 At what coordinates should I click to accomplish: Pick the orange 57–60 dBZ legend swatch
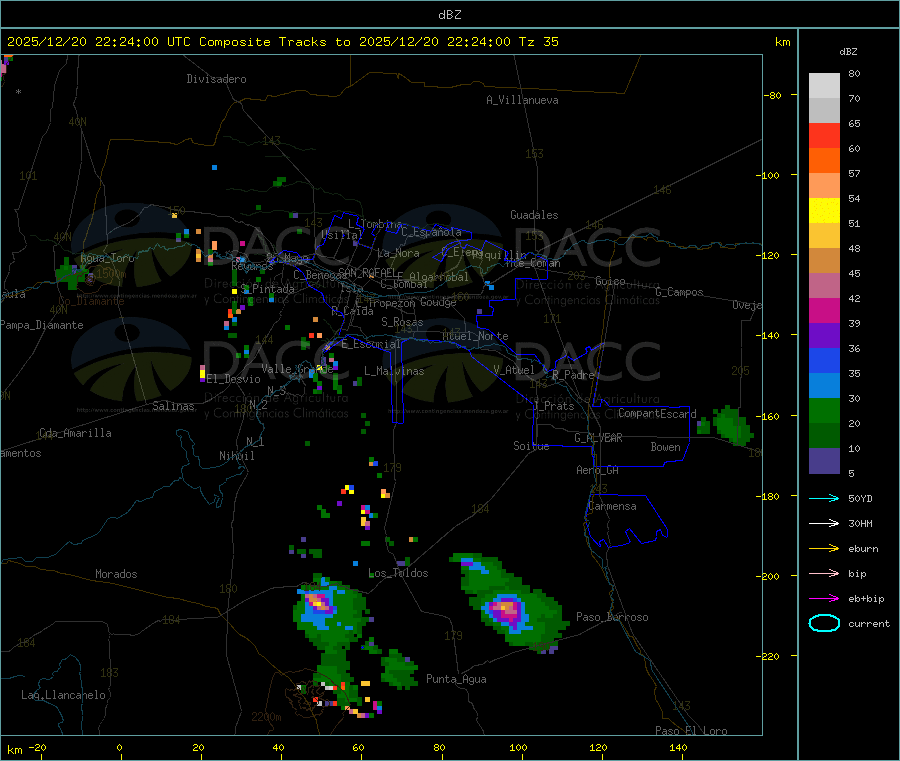click(x=824, y=161)
